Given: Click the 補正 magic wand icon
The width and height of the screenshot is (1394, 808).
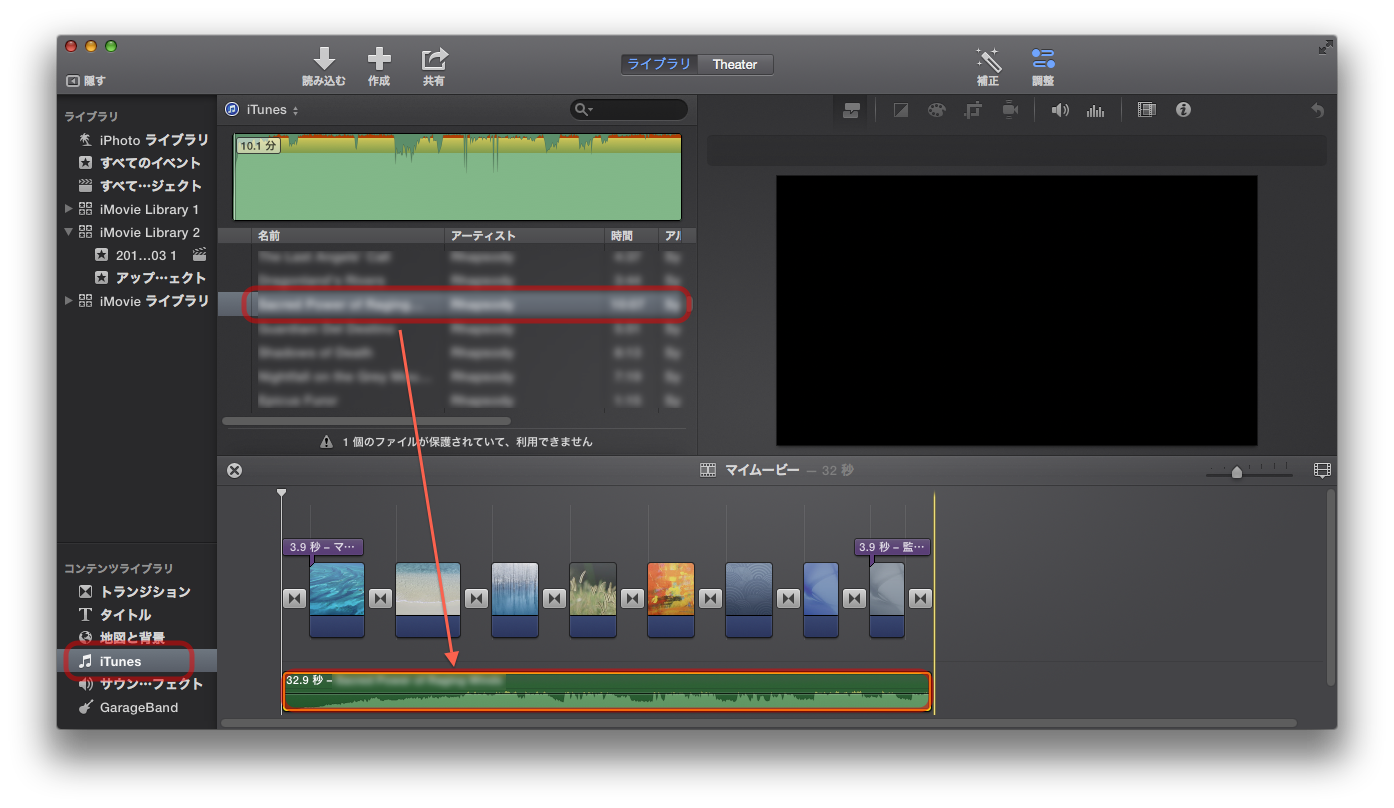Looking at the screenshot, I should (988, 59).
